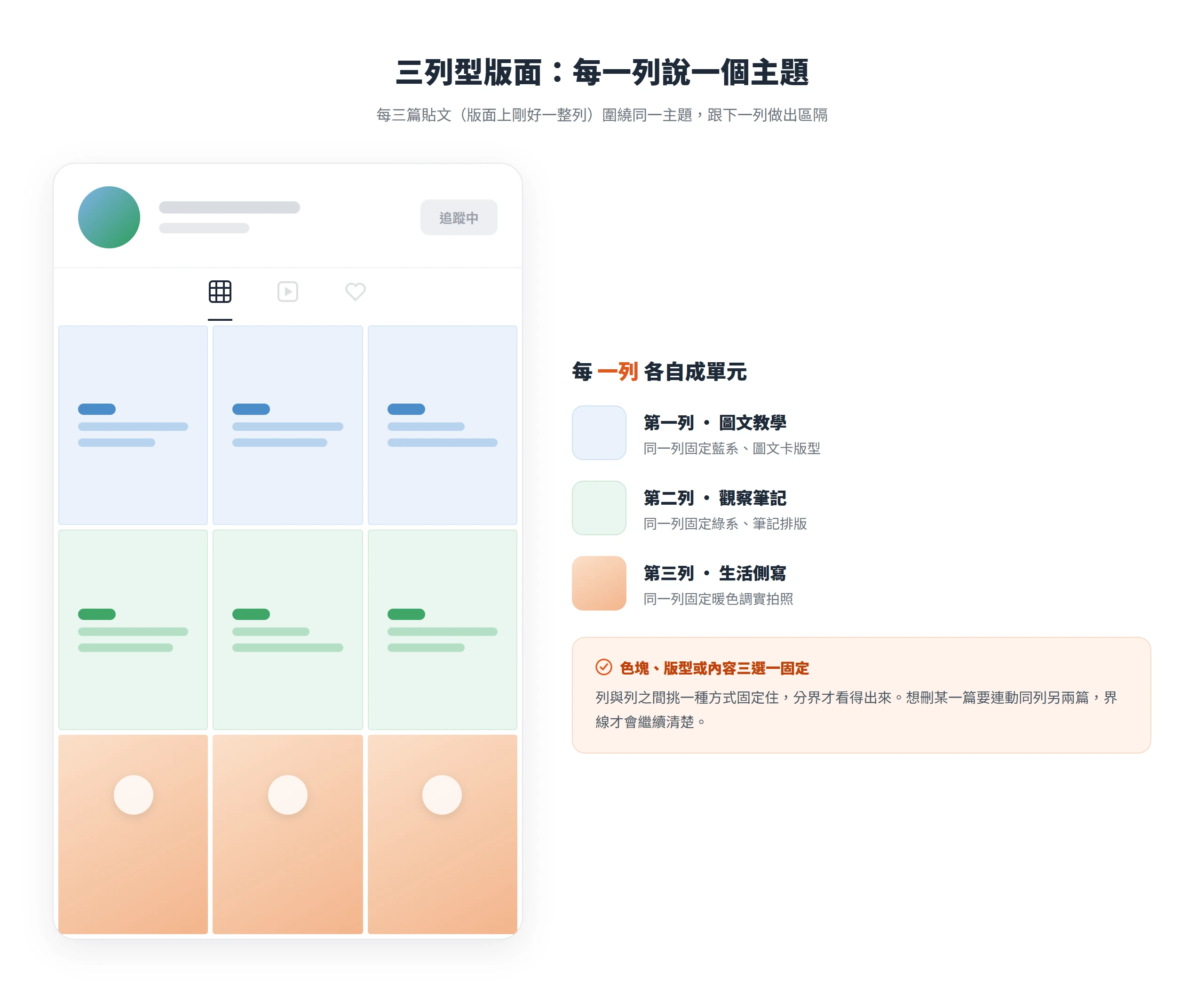Screen dimensions: 1204x992
Task: Click the label 第三列・生活側寫
Action: pyautogui.click(x=715, y=573)
